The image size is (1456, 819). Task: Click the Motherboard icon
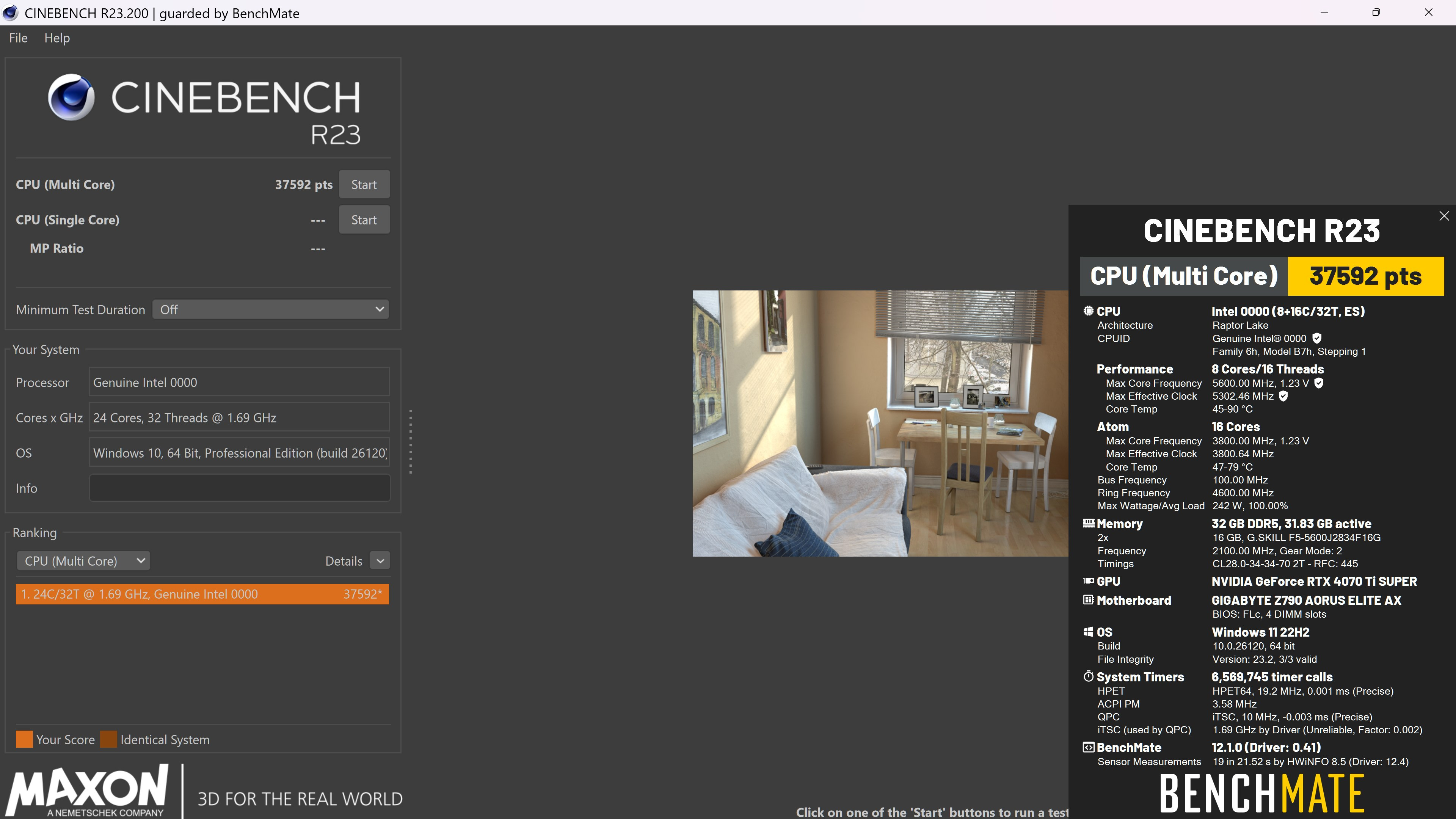(1088, 600)
